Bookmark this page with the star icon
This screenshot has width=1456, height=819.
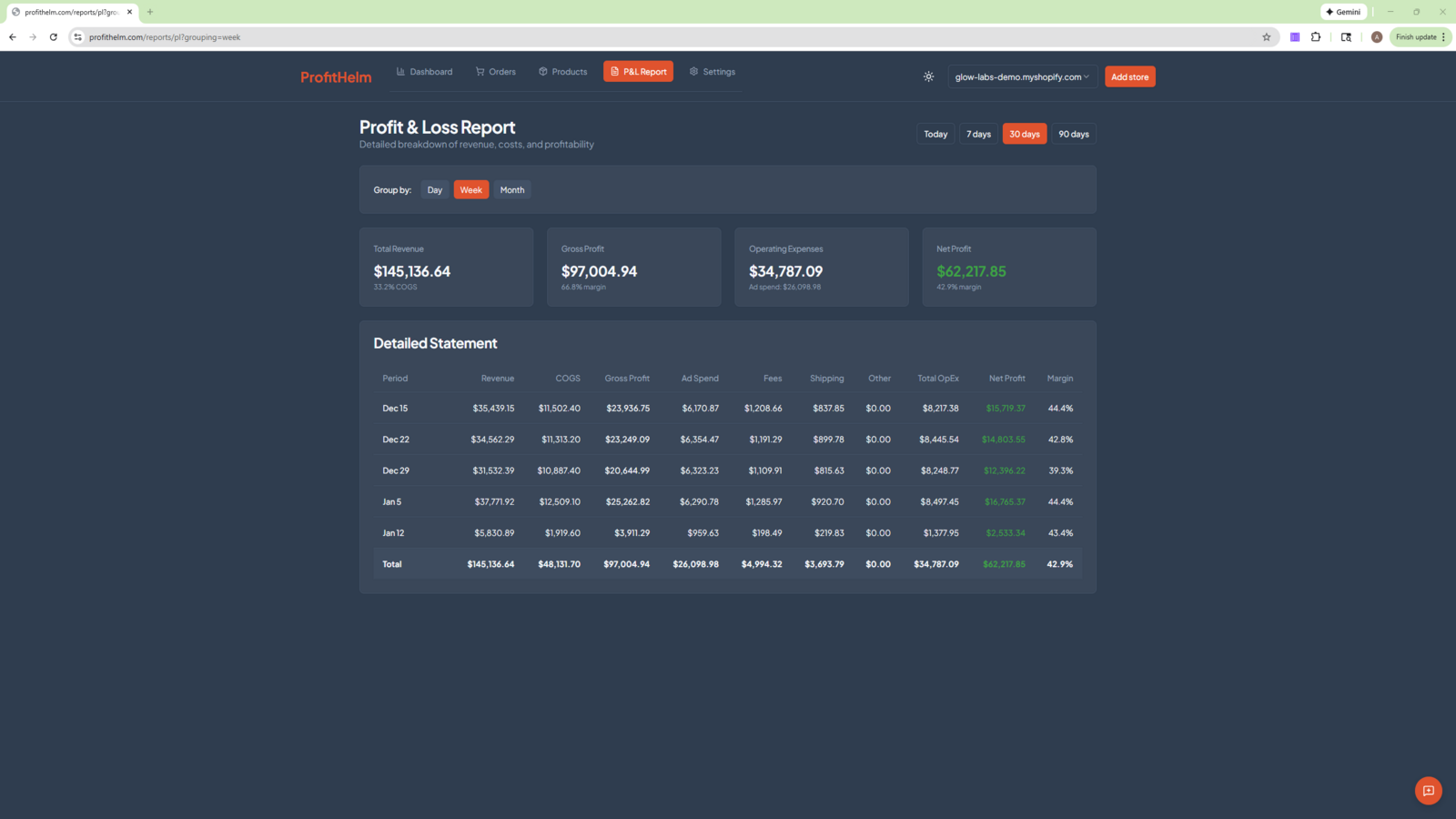[x=1266, y=37]
